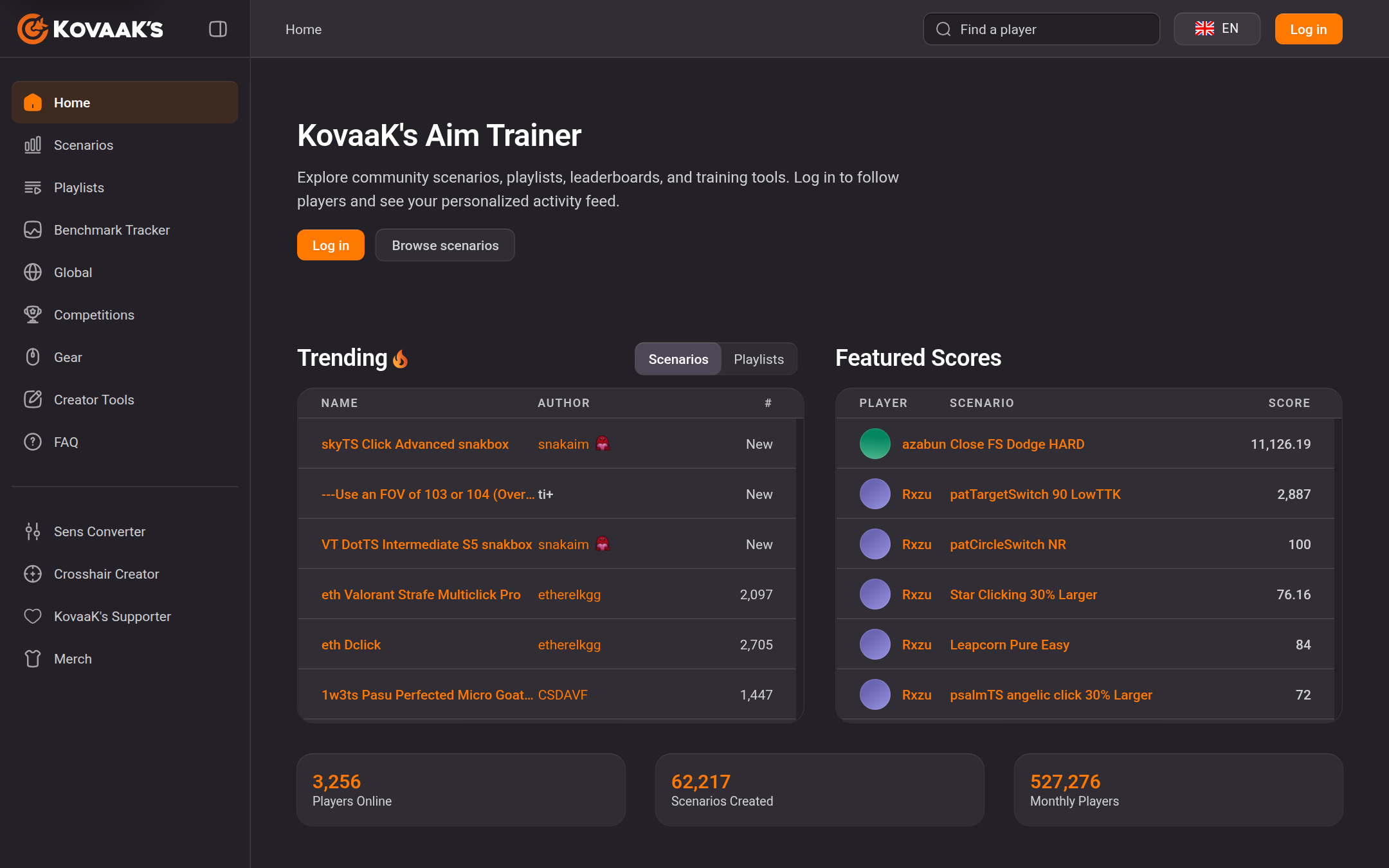Click the 527,276 Monthly Players stat card
The image size is (1389, 868).
pos(1178,790)
